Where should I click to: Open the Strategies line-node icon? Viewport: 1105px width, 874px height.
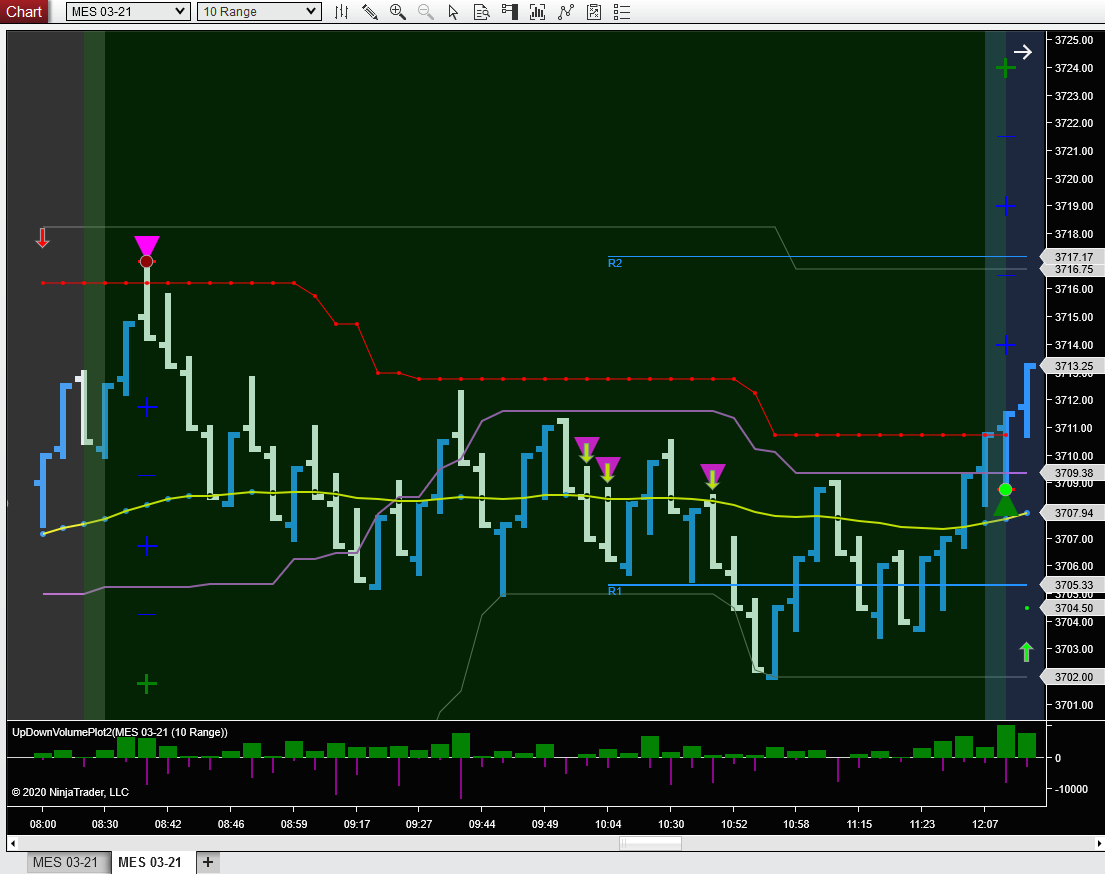point(566,12)
